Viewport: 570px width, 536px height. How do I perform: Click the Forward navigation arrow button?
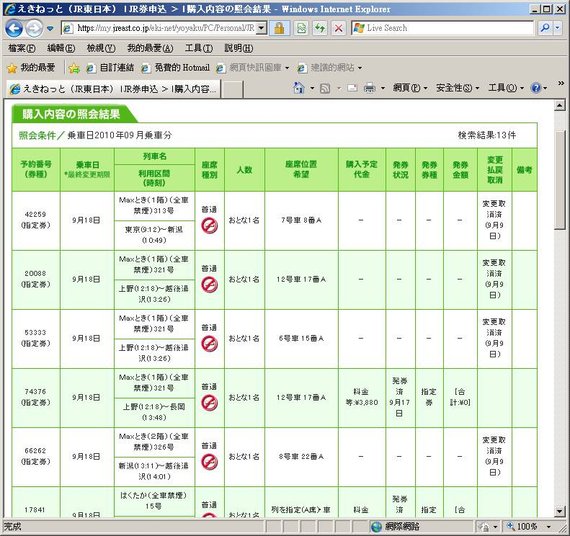tap(35, 28)
